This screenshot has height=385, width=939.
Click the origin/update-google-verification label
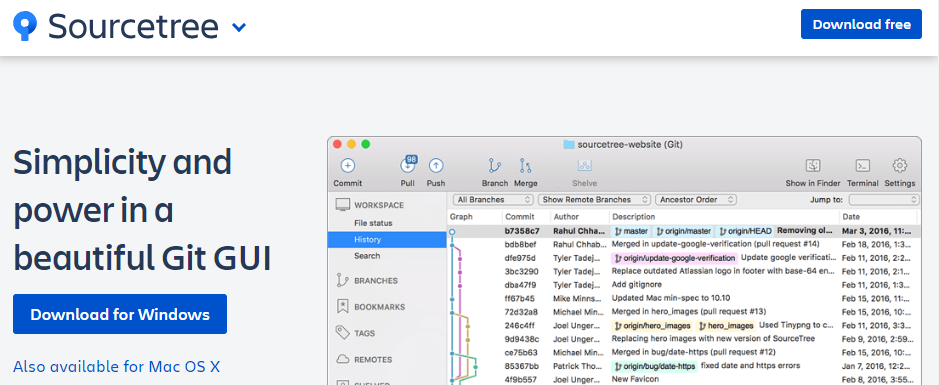pyautogui.click(x=674, y=258)
